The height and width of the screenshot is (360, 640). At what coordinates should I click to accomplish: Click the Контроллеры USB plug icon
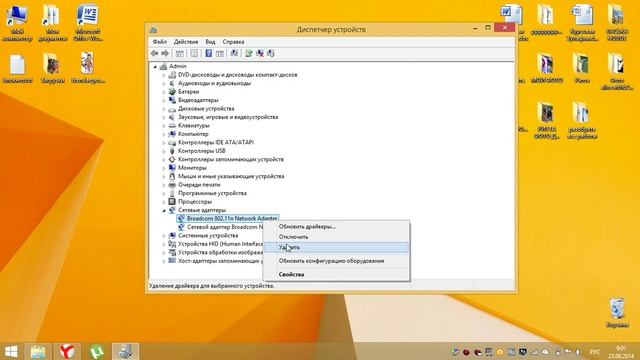[x=172, y=151]
